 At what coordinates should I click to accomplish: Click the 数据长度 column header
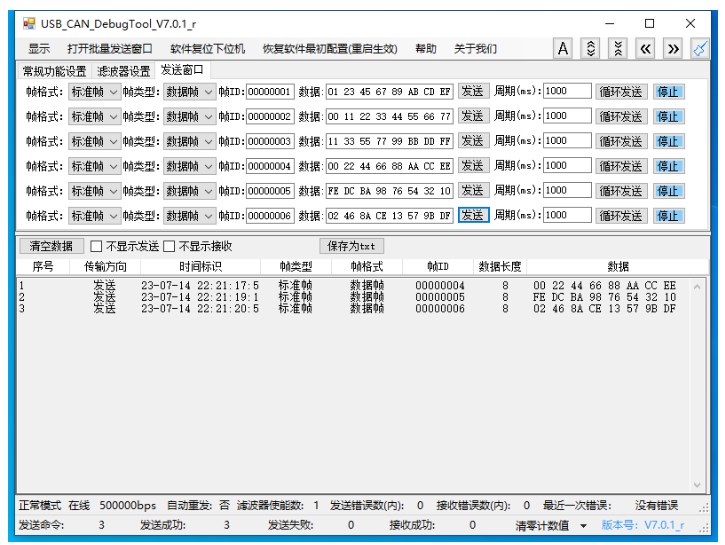click(500, 267)
